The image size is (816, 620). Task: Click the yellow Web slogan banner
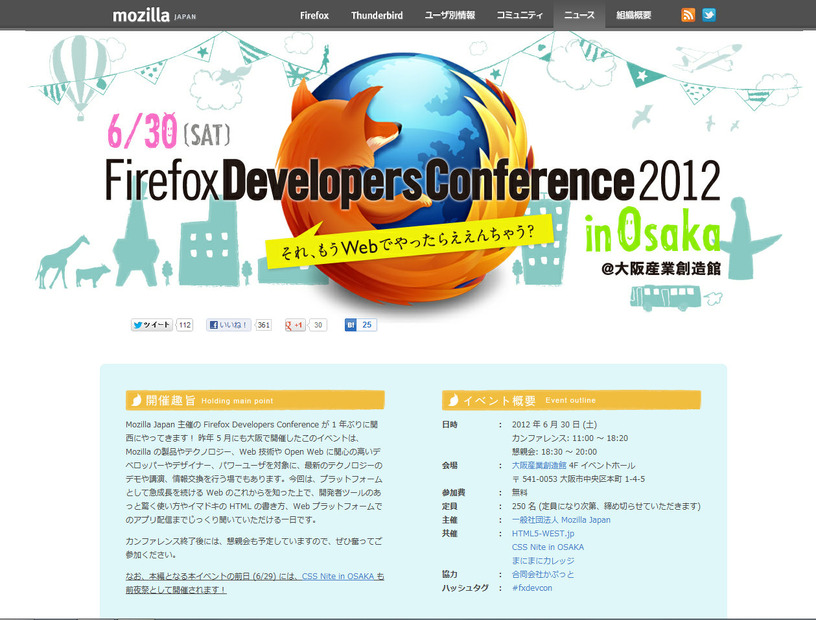(x=410, y=241)
